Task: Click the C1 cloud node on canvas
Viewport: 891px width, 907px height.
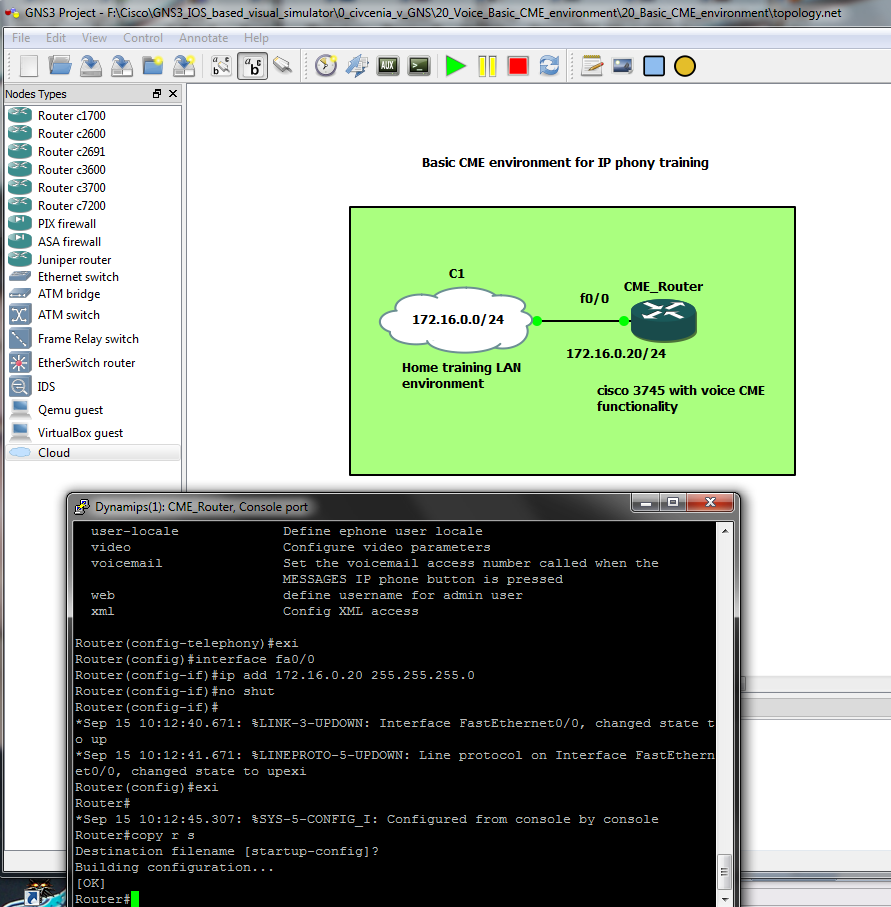Action: pos(457,319)
